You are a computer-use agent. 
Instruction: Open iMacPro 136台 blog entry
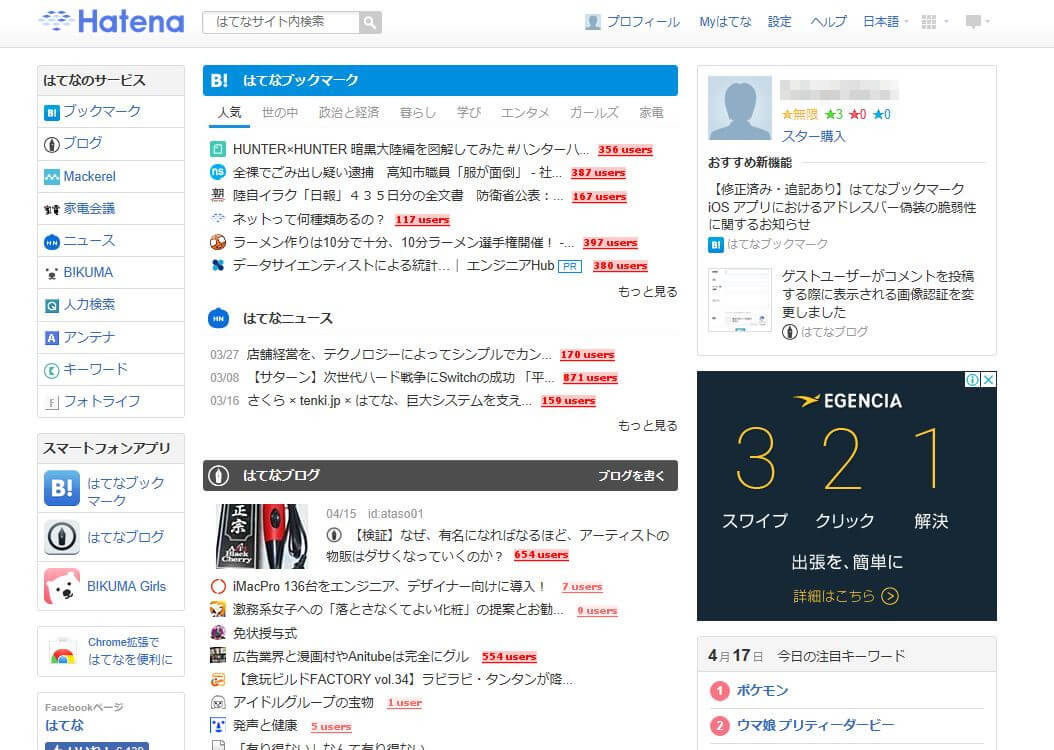coord(389,587)
